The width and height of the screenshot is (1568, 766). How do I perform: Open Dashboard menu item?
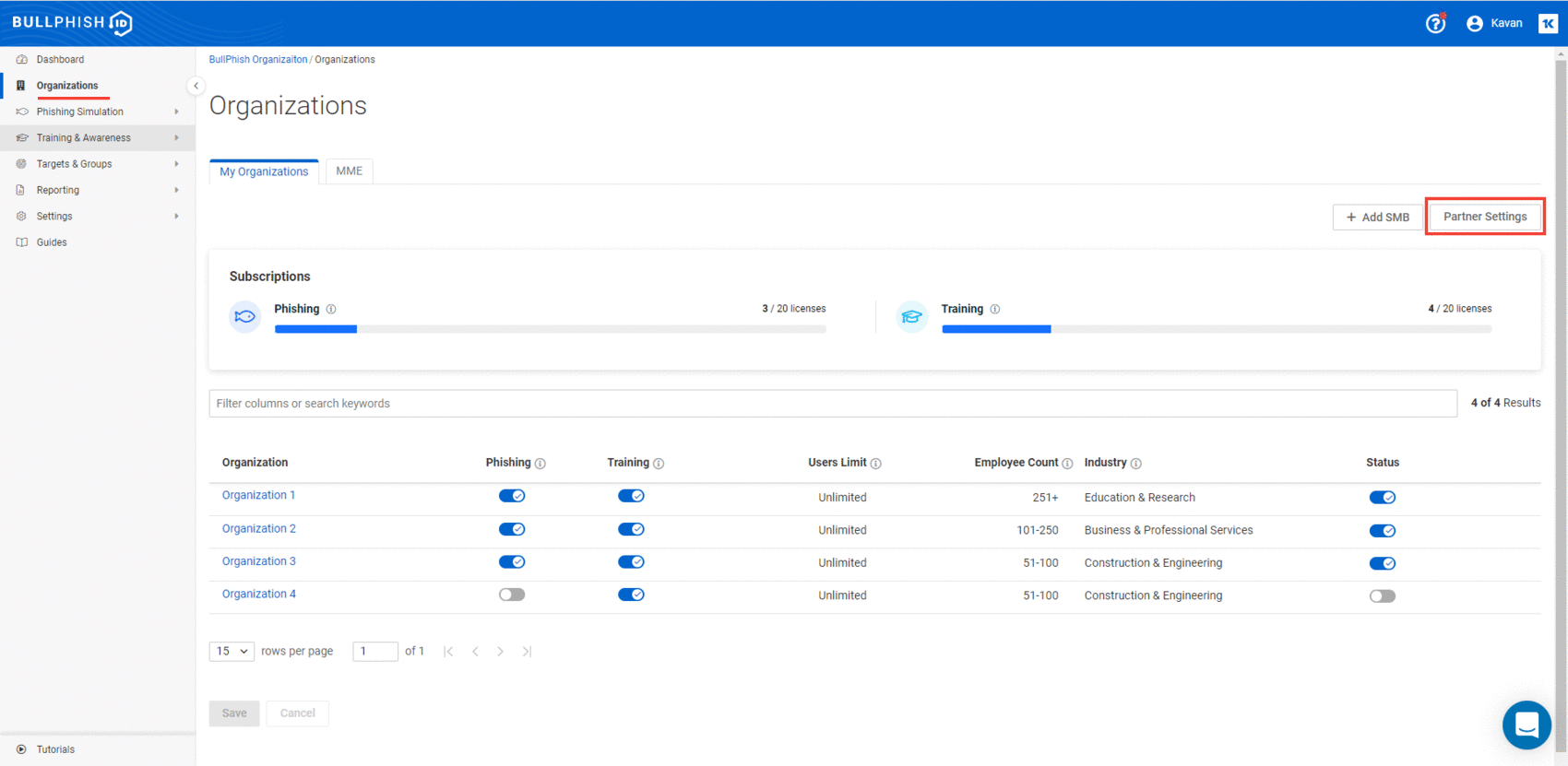pos(98,59)
